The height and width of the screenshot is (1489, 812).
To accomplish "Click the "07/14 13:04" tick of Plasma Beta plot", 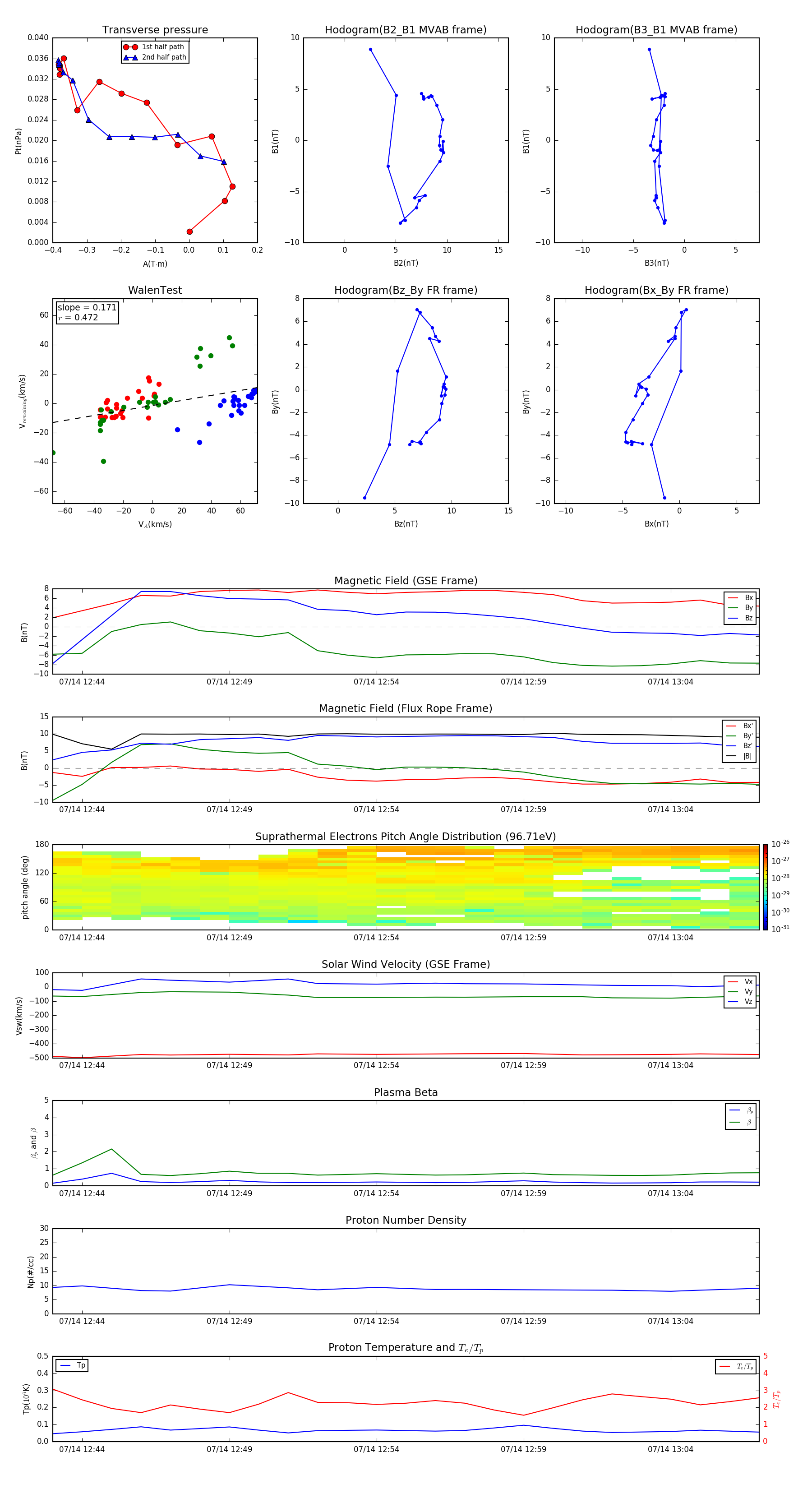I will tap(670, 1193).
